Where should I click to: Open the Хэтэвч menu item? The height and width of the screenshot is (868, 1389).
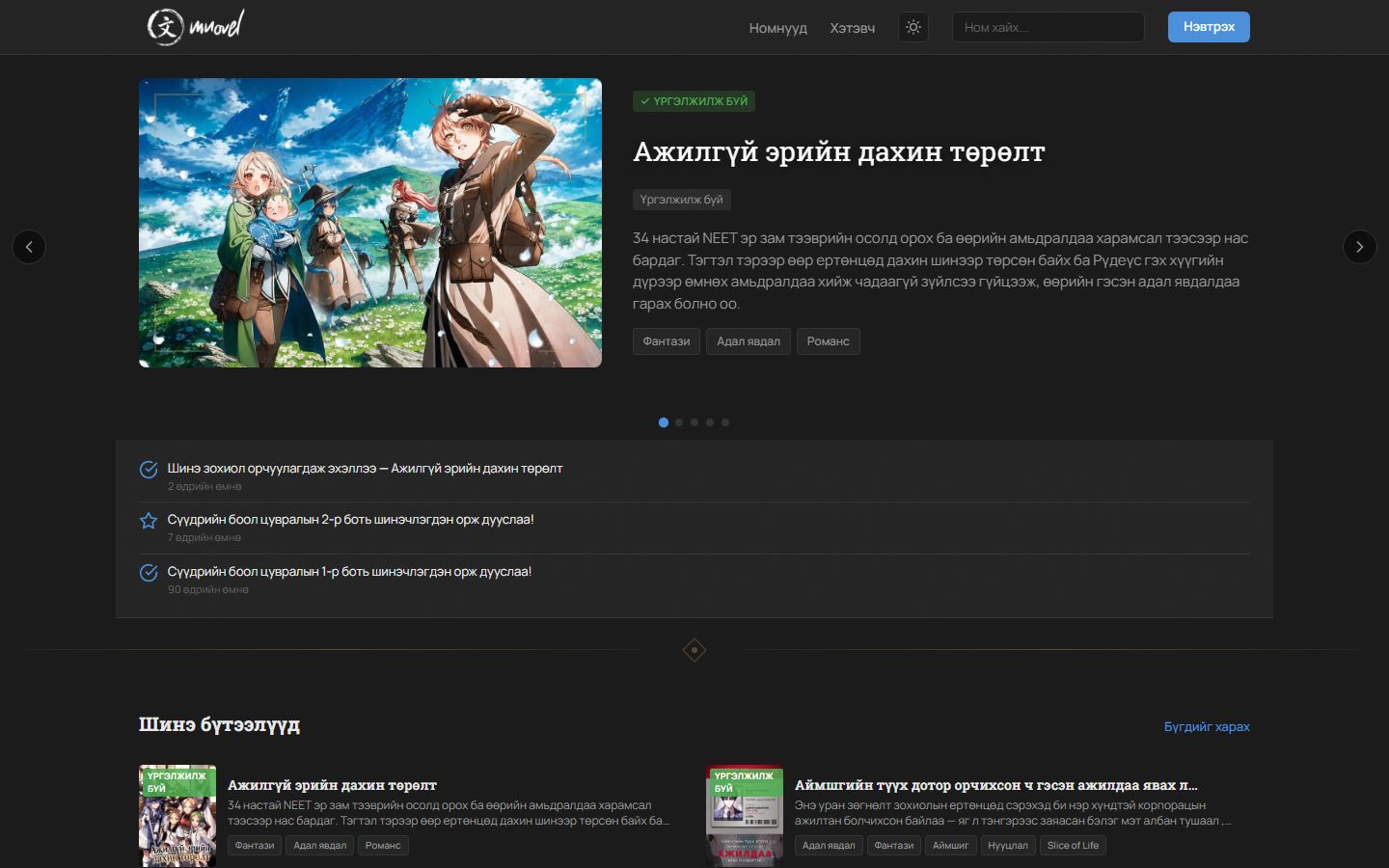click(x=853, y=28)
